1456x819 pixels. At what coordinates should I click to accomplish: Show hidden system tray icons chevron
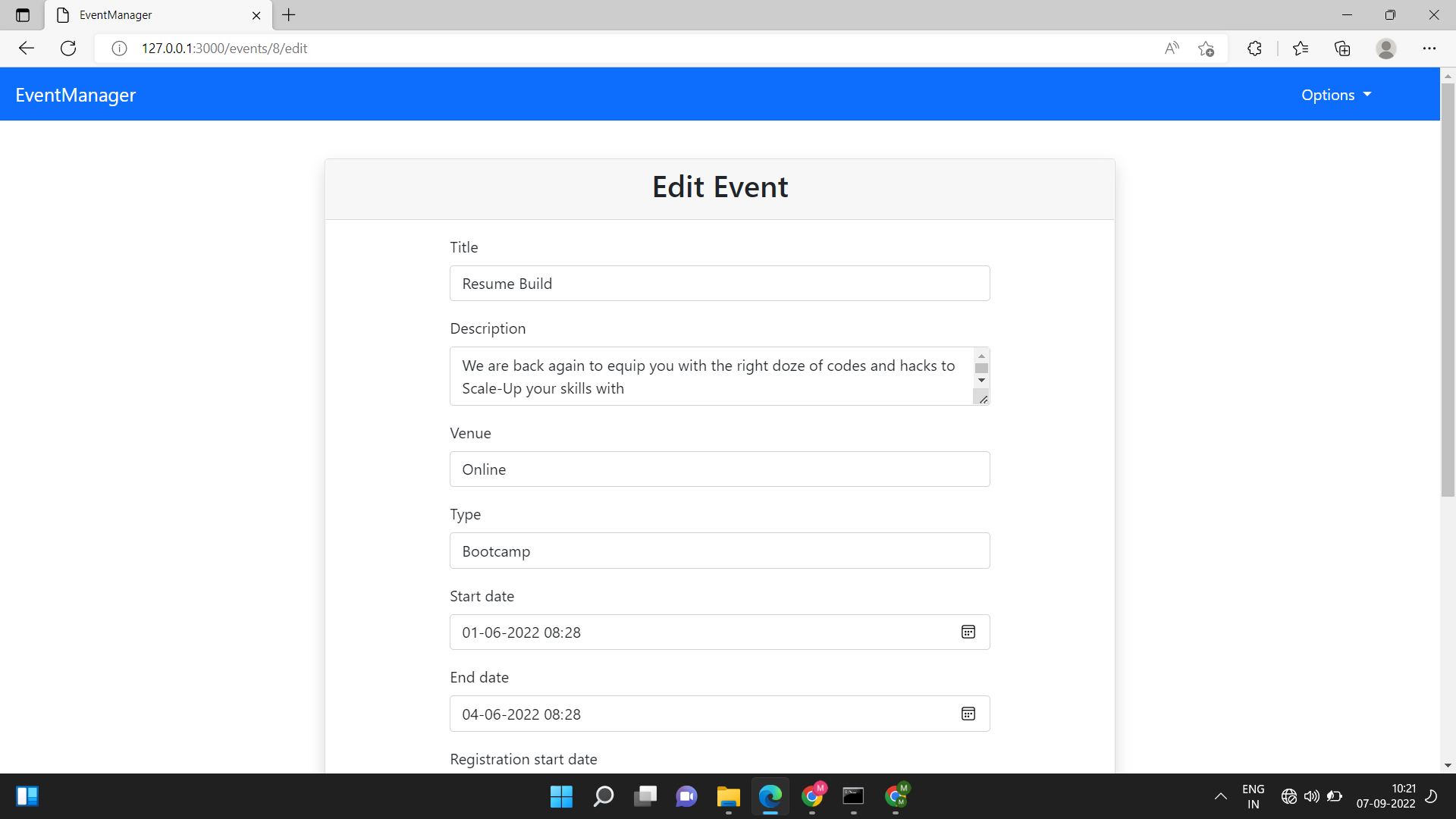[1220, 796]
